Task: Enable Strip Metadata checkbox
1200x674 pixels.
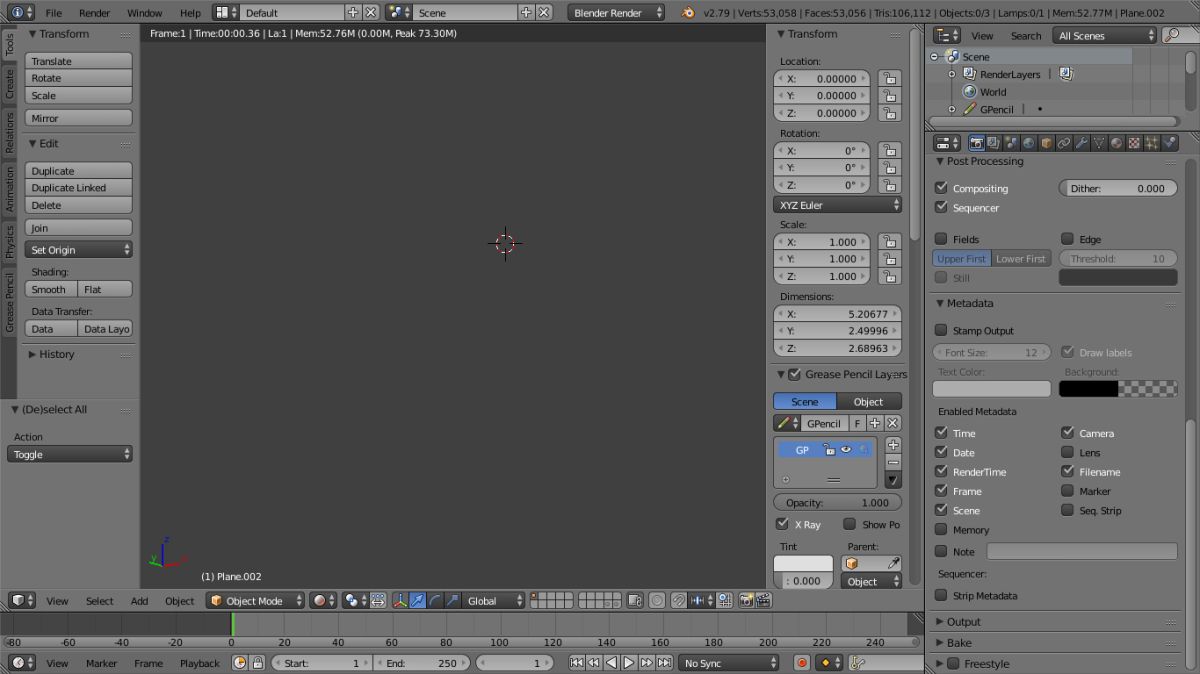Action: [941, 595]
